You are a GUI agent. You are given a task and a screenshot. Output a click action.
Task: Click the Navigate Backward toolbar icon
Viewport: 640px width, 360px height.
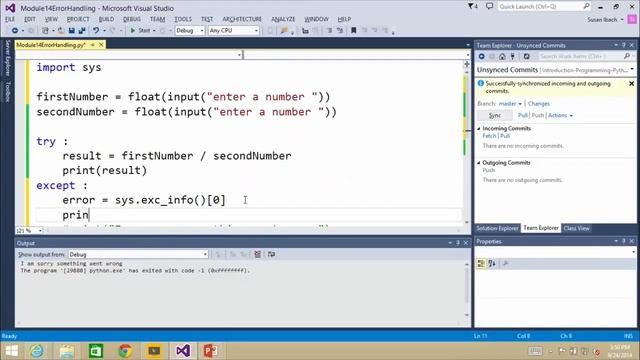[15, 31]
